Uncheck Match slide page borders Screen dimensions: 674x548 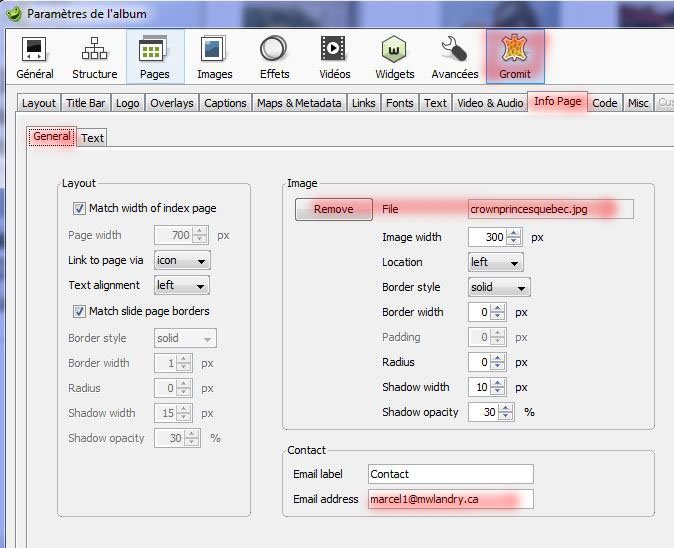79,311
